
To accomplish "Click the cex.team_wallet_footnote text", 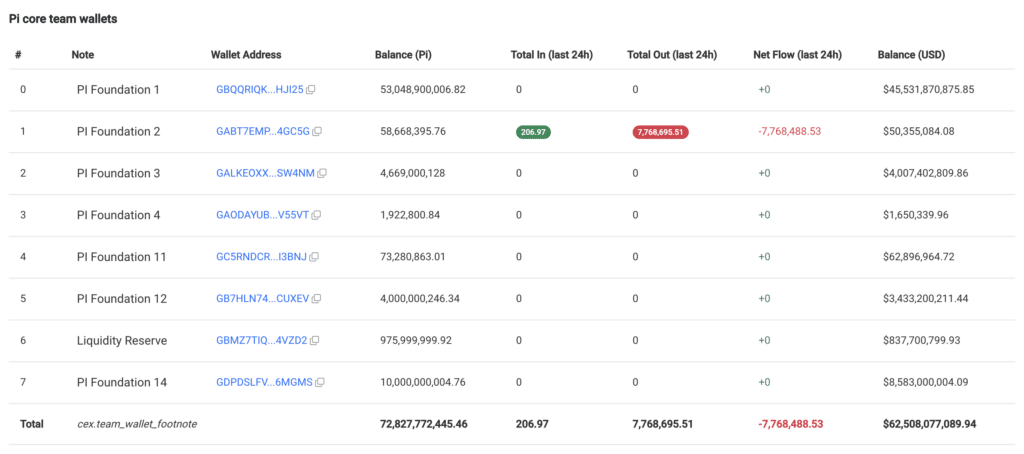I will pos(137,425).
